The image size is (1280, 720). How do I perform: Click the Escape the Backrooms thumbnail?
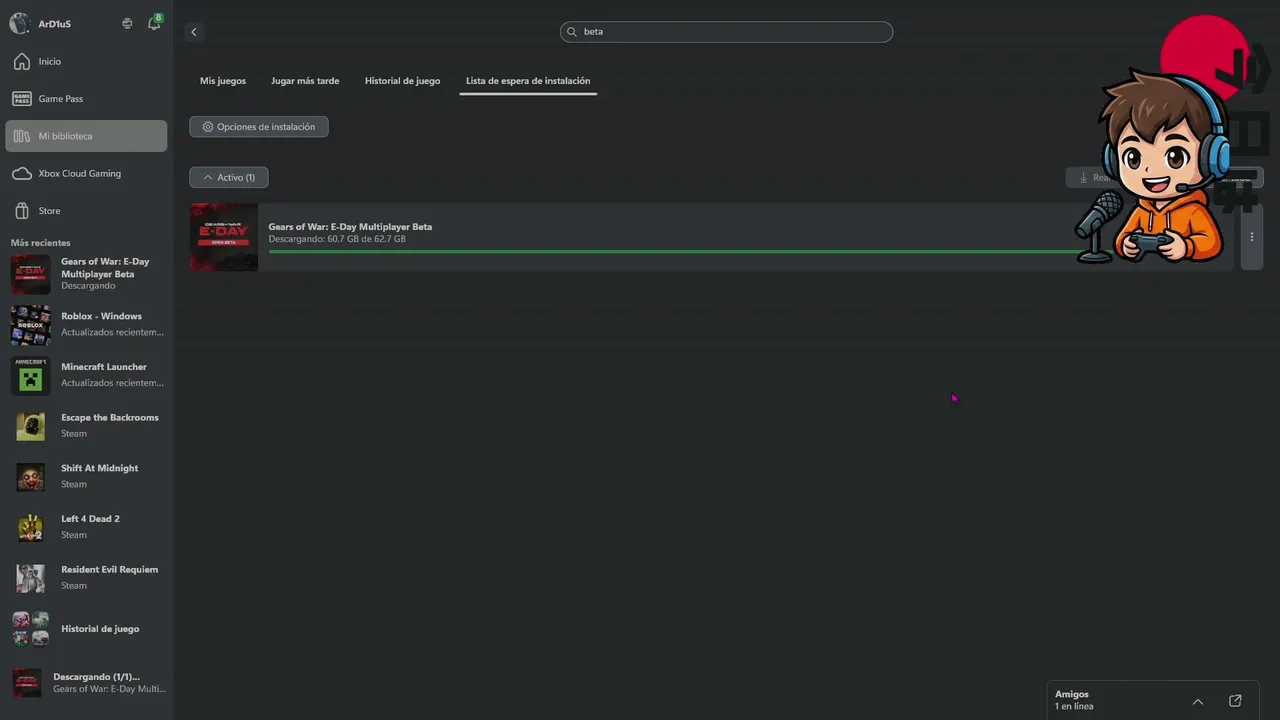(30, 427)
